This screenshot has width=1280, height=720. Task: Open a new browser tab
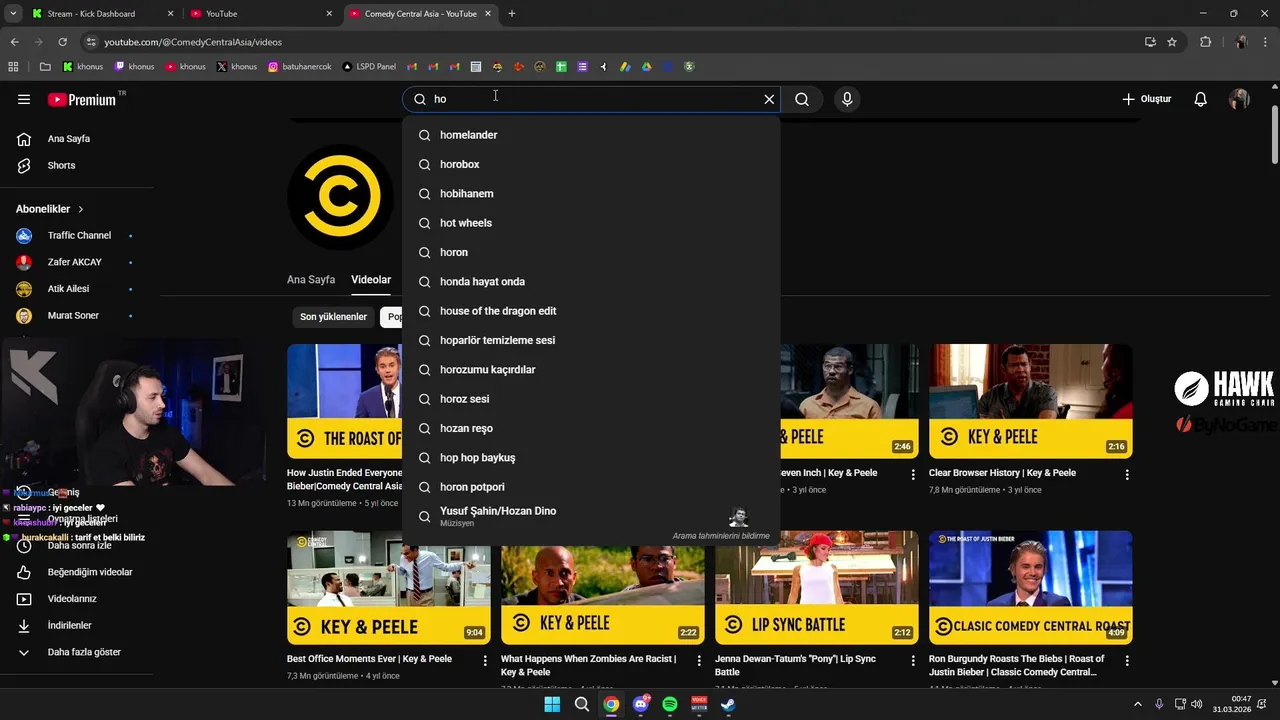pos(512,14)
